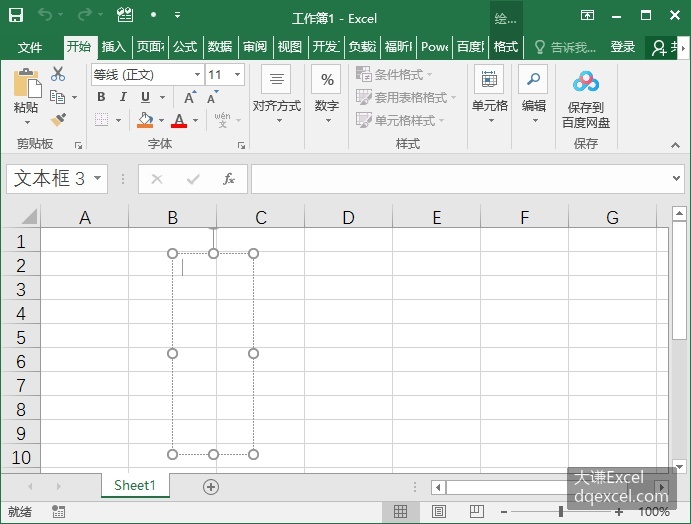Open the borders dropdown arrow
Image resolution: width=691 pixels, height=524 pixels.
[118, 120]
